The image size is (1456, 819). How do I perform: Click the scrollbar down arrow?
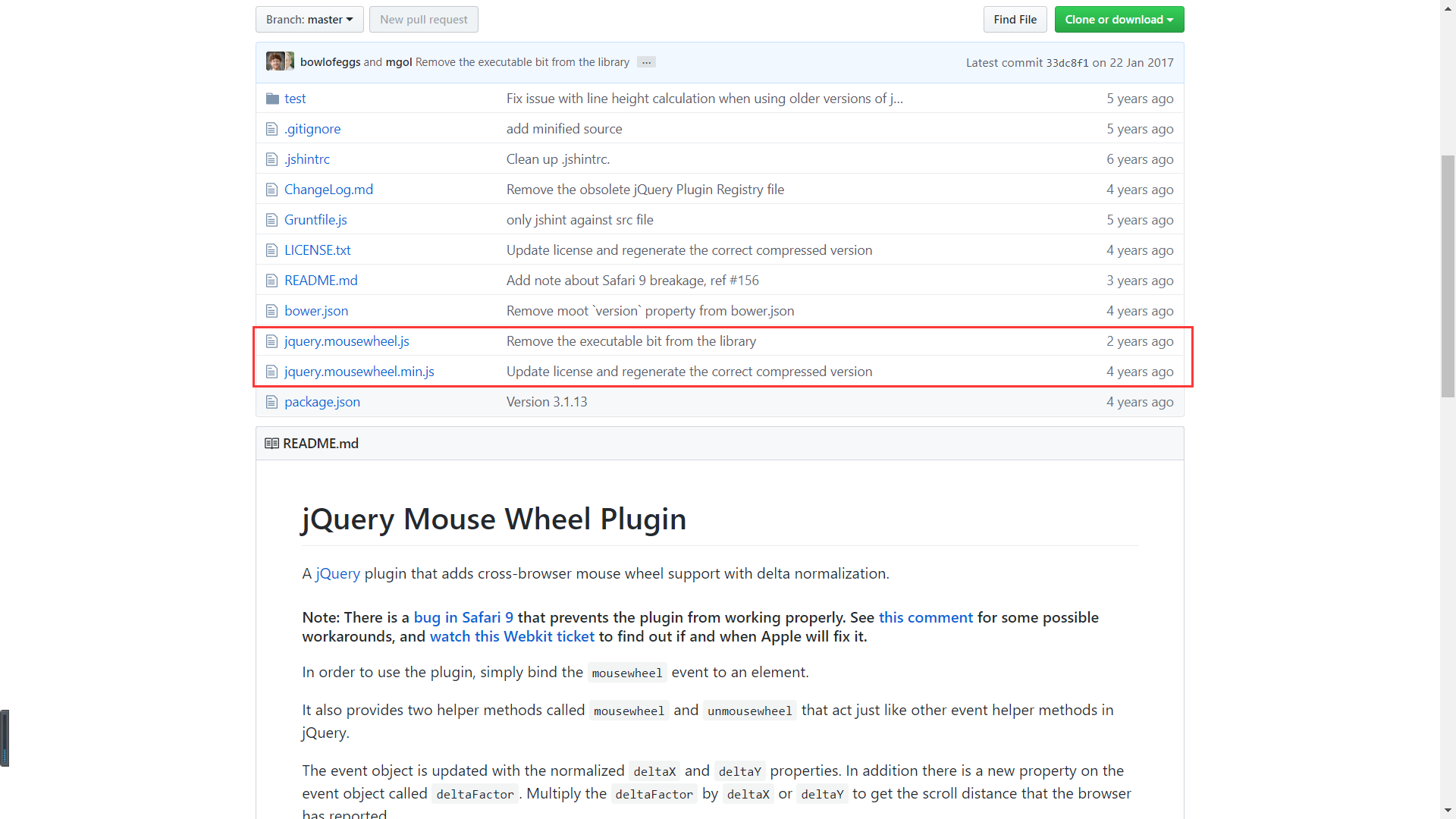click(1448, 811)
